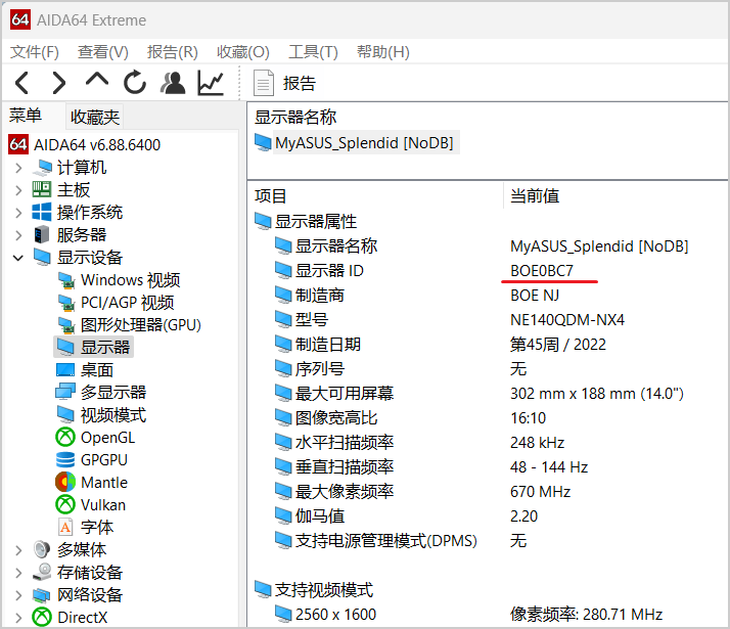The height and width of the screenshot is (629, 730).
Task: Select the AIDA64 v6.88.6400 root item
Action: coord(84,145)
